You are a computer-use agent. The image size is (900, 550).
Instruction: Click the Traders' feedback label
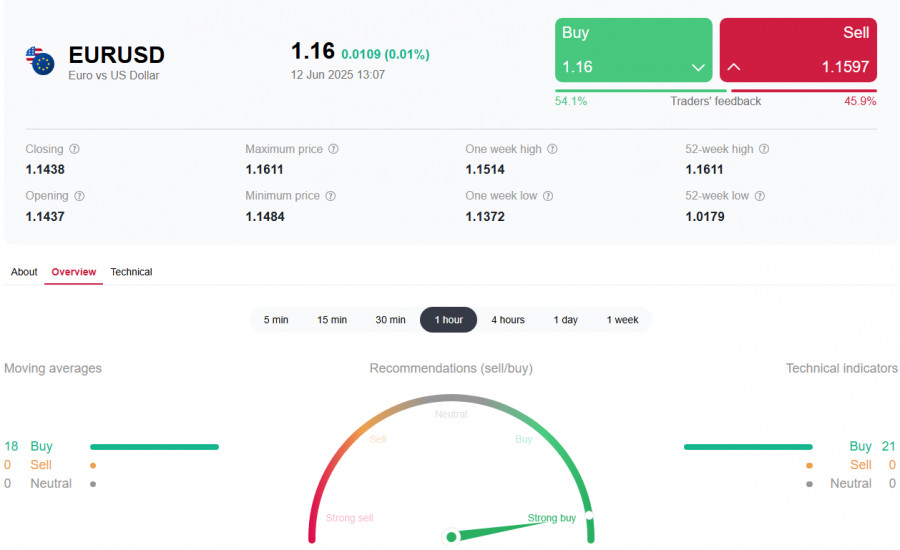[x=716, y=101]
